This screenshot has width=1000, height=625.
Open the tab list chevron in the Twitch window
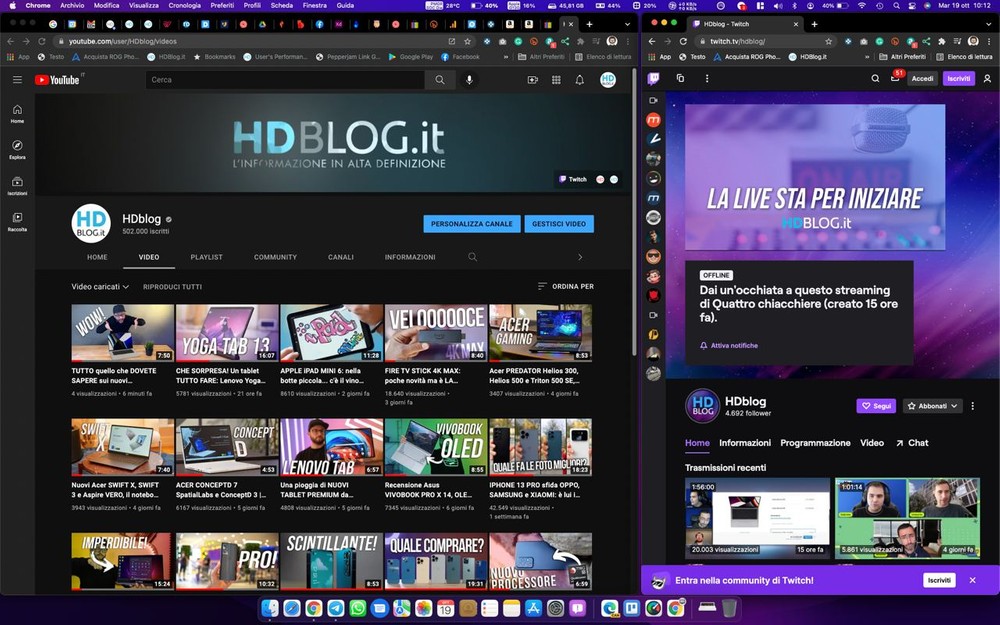989,24
